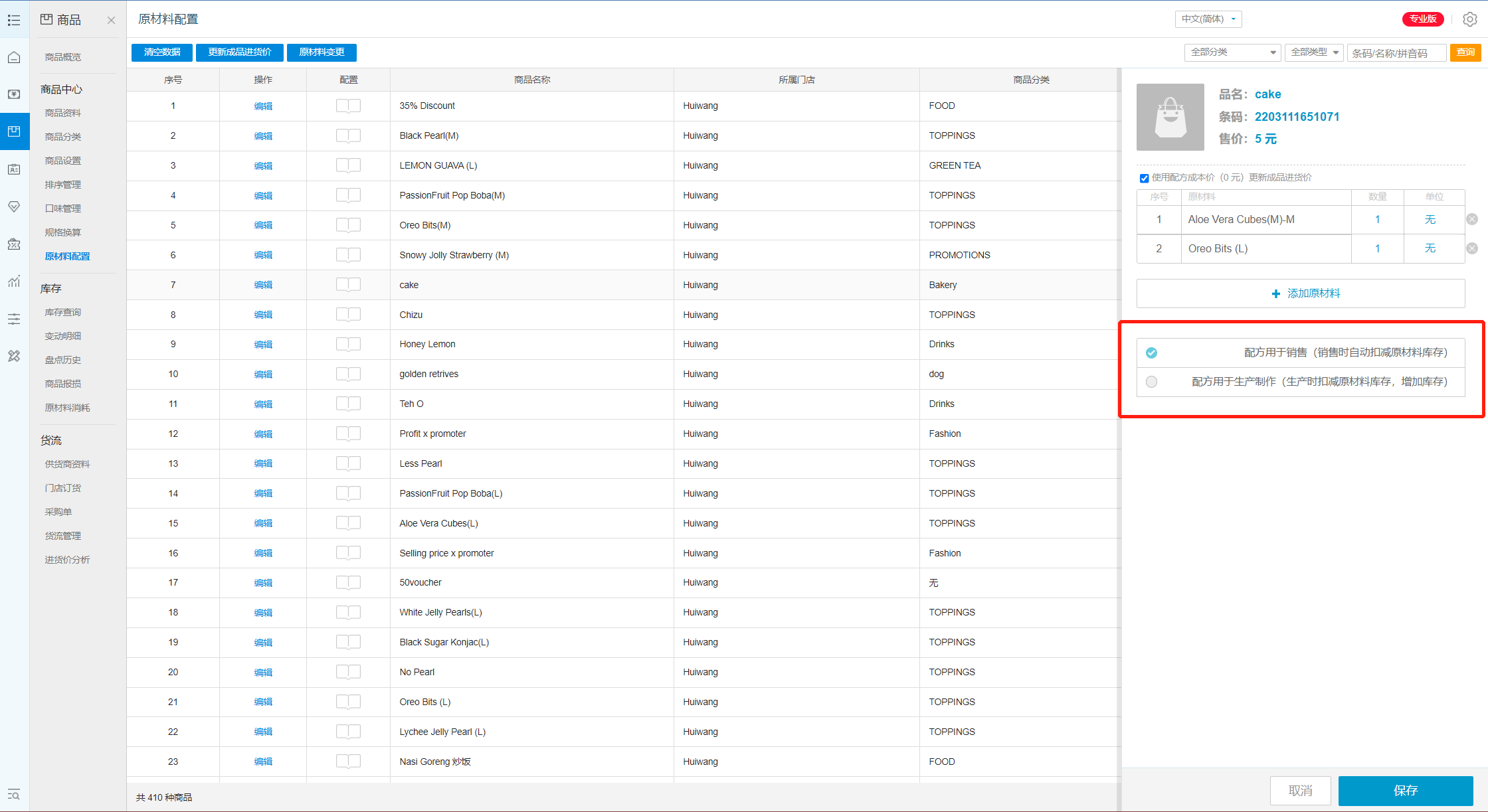Select 配方用于生产制作 radio option
This screenshot has width=1488, height=812.
click(1151, 382)
